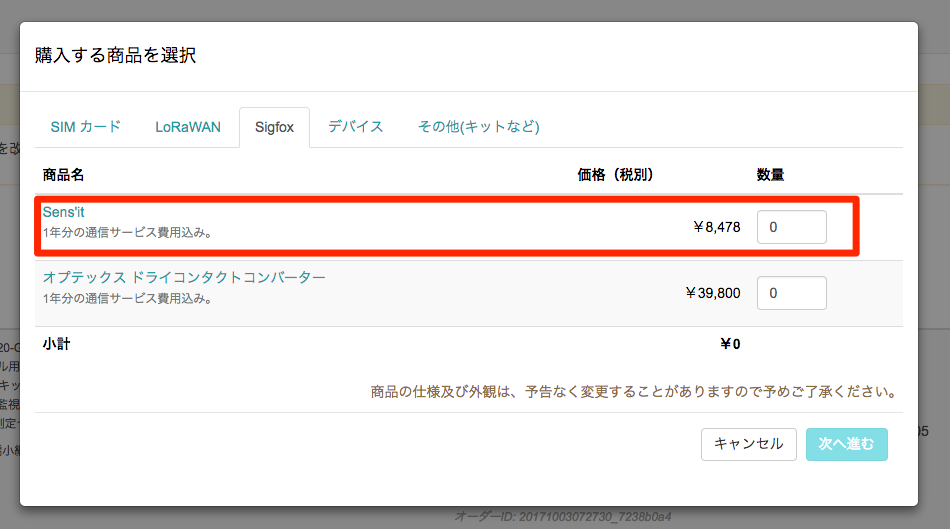Click the 商品の仕様及び外観 disclaimer note
The image size is (950, 529).
(634, 392)
